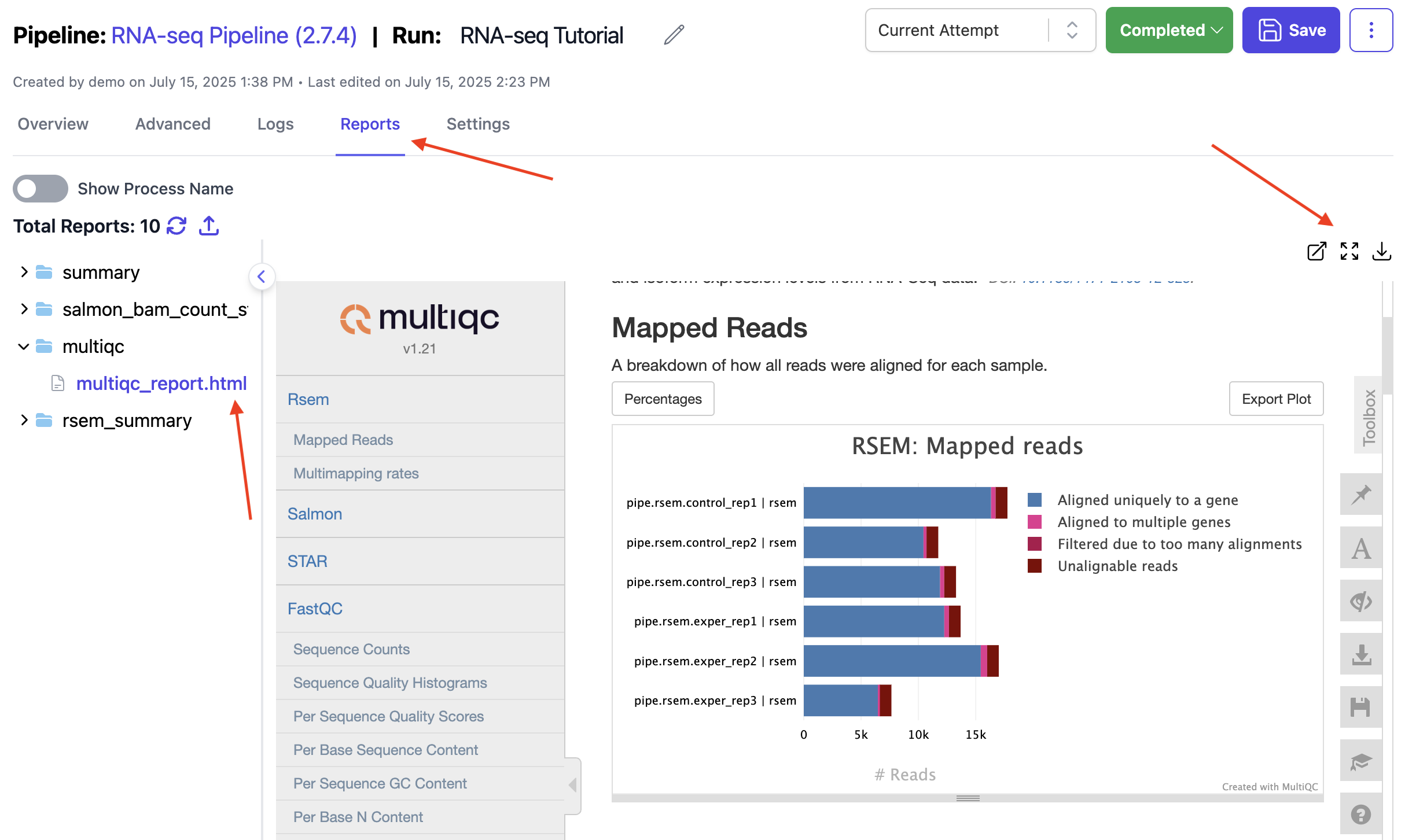Toggle Show Process Name
This screenshot has width=1427, height=840.
tap(40, 188)
